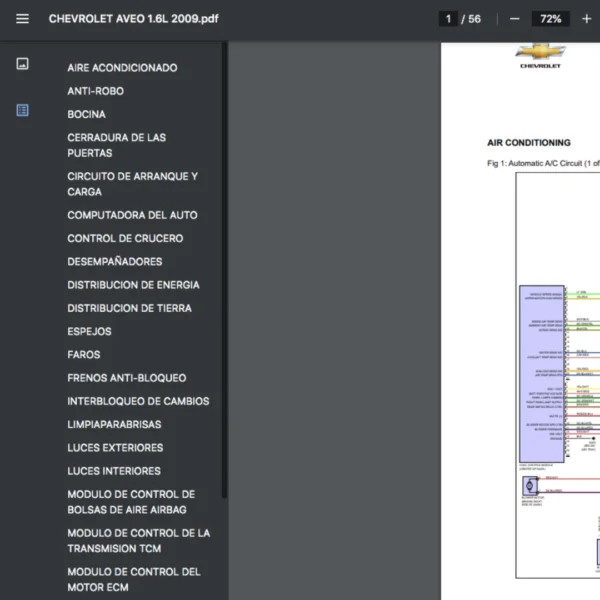The width and height of the screenshot is (600, 600).
Task: Jump to BOCINA bookmark
Action: pos(86,114)
